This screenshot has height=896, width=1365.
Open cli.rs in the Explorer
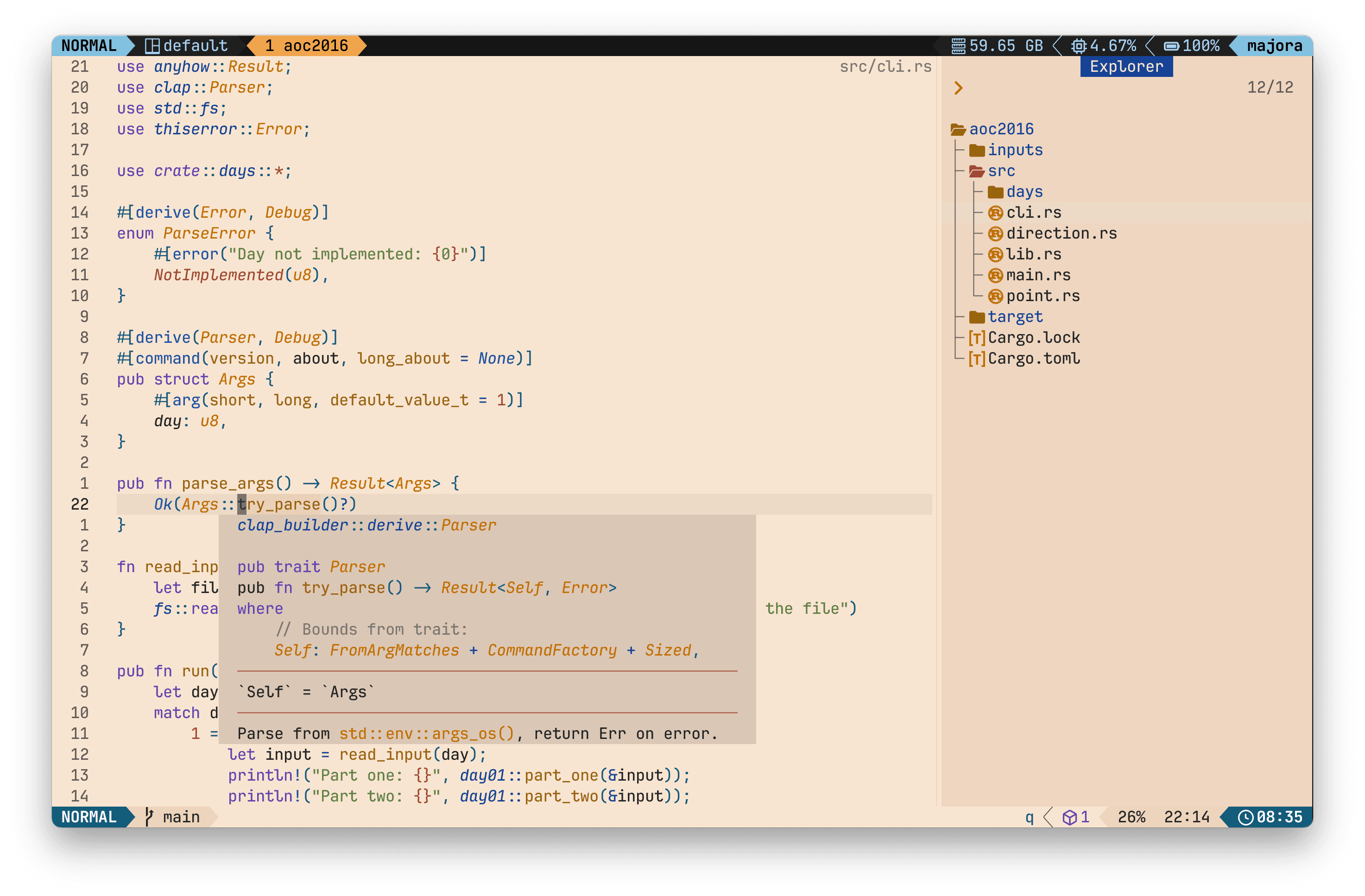[1034, 213]
